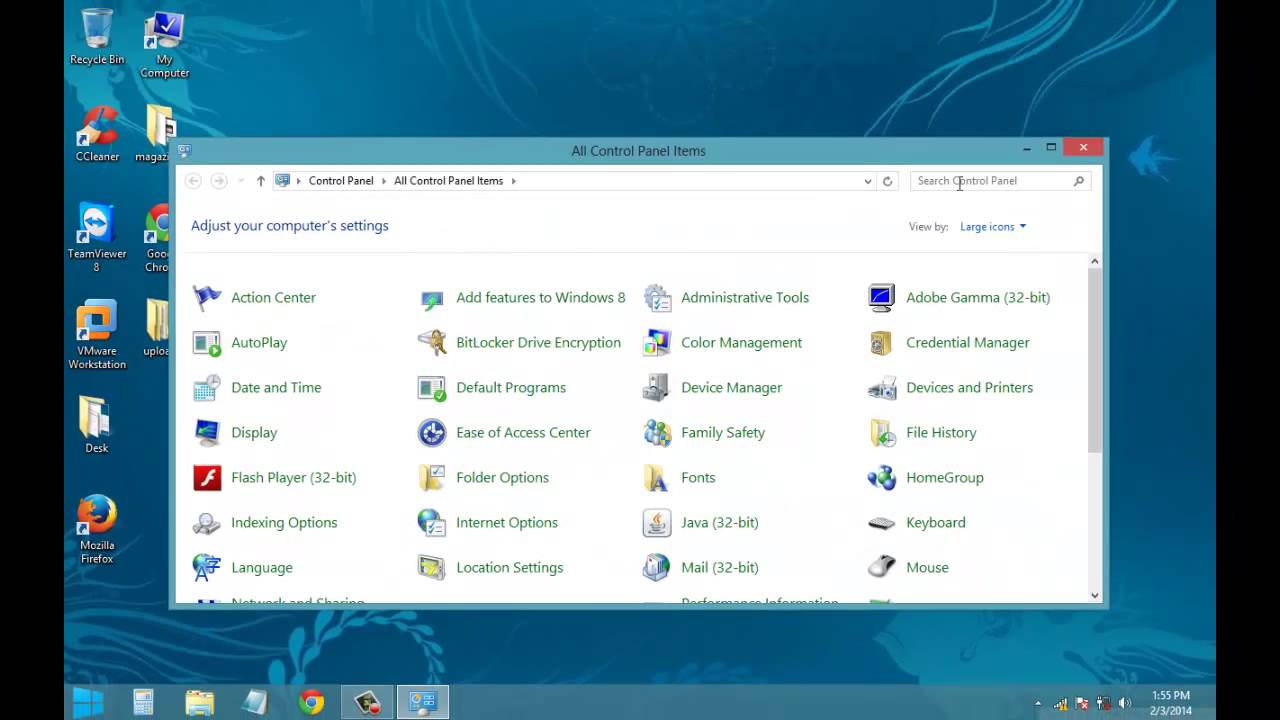1280x720 pixels.
Task: Select the VMware Workstation desktop icon
Action: [97, 335]
